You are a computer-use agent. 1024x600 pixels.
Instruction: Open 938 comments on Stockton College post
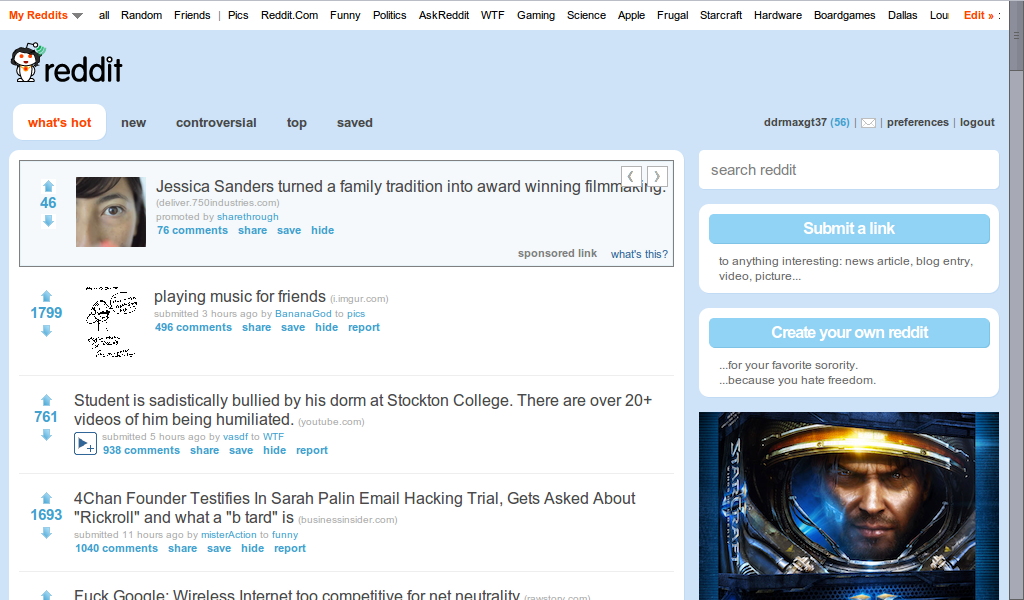tap(141, 450)
